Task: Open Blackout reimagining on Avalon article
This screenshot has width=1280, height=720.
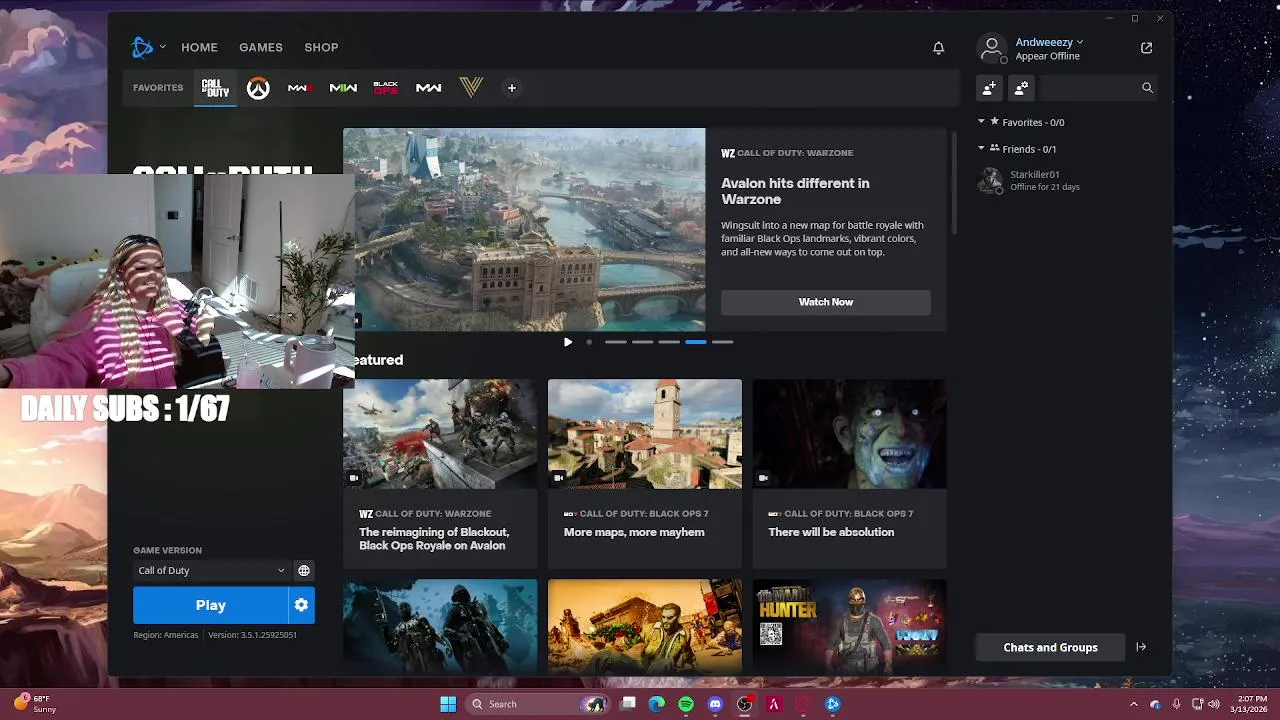Action: [434, 539]
